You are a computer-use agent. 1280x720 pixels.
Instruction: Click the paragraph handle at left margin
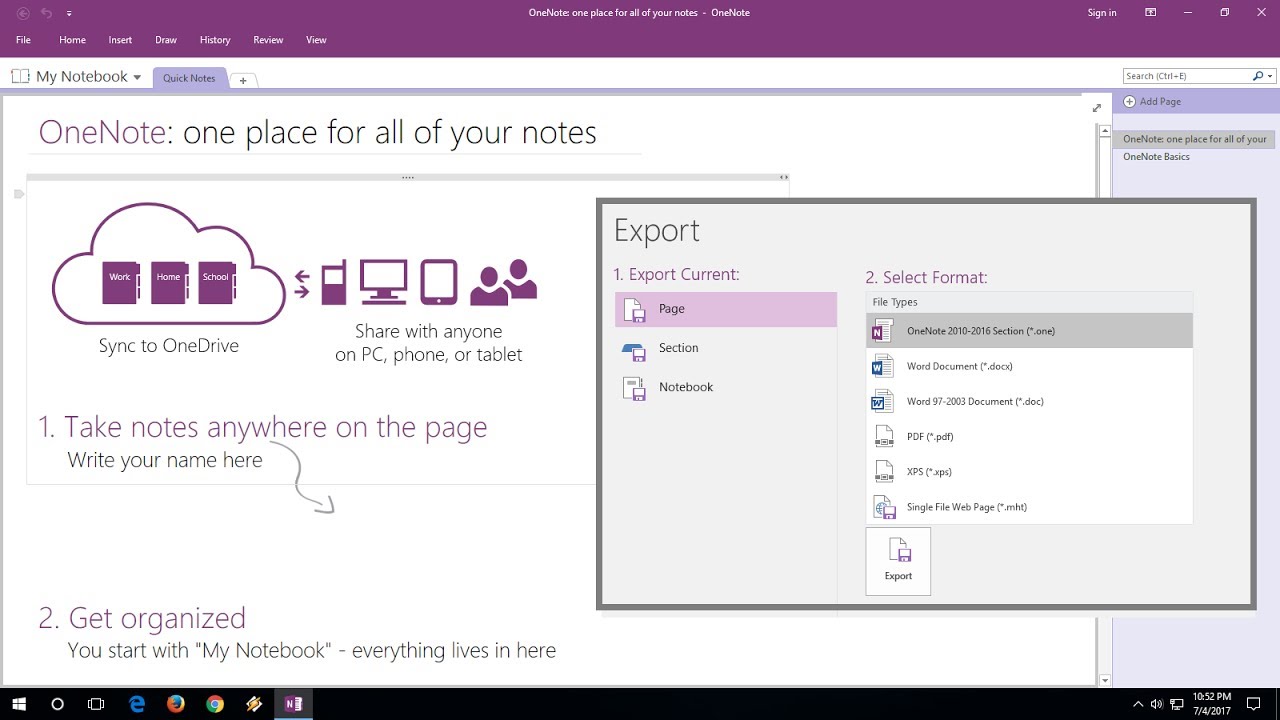(18, 194)
